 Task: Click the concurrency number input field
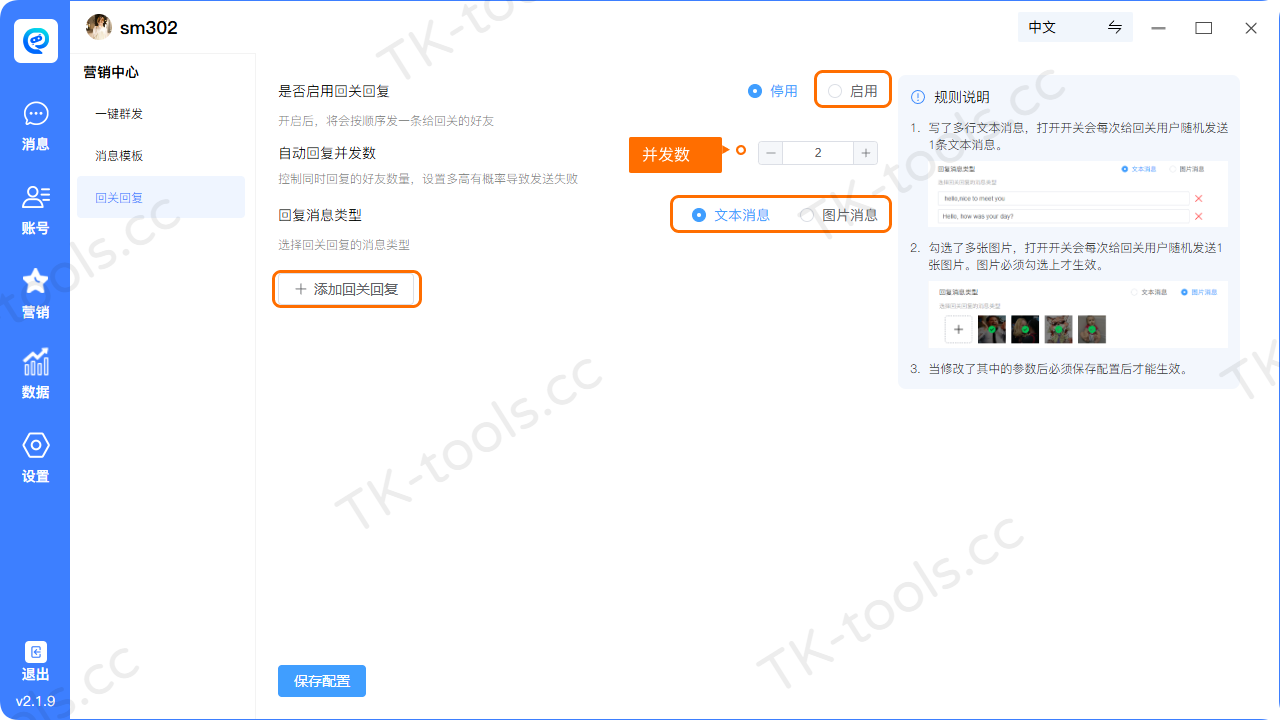click(818, 153)
